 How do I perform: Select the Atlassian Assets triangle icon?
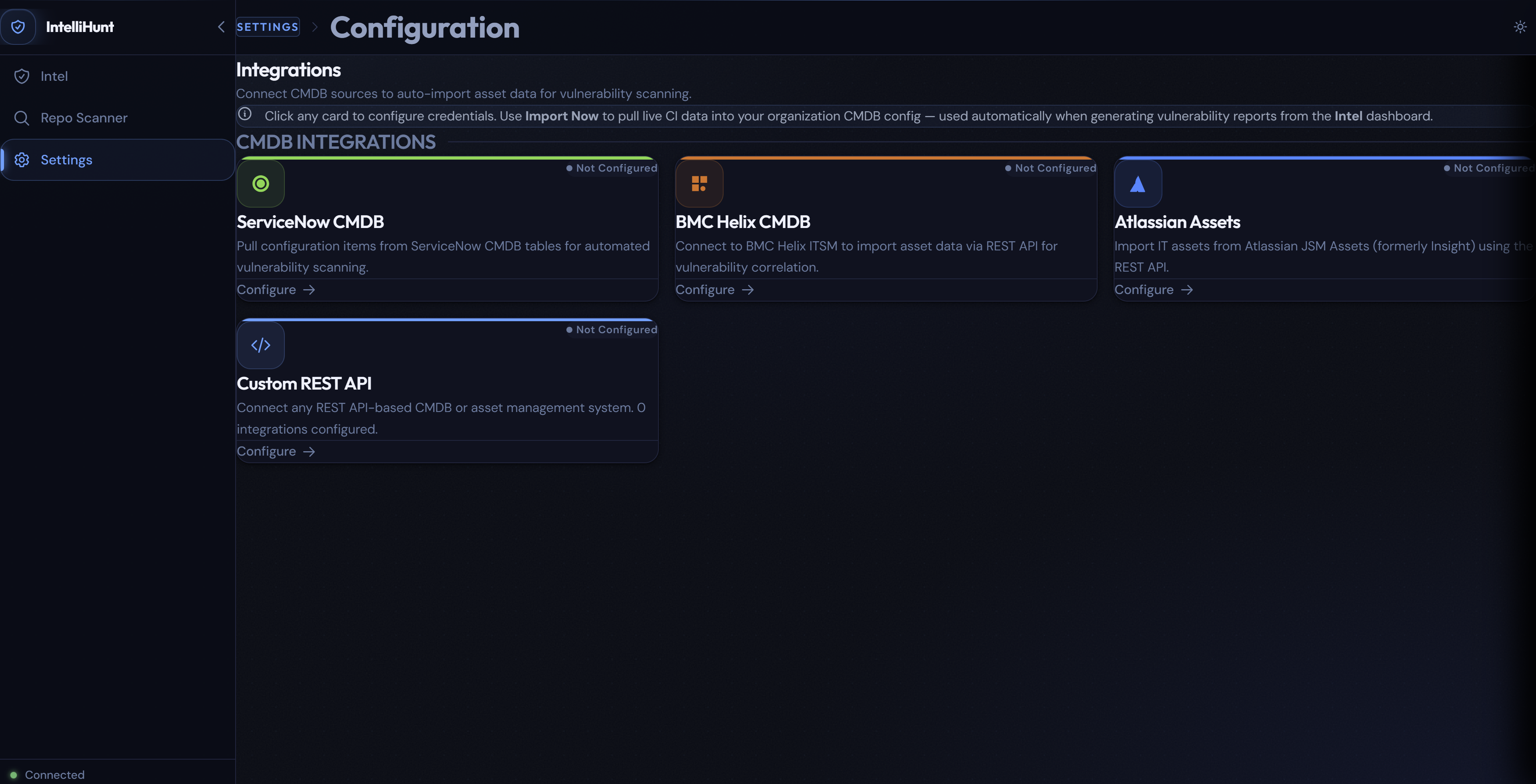point(1138,184)
